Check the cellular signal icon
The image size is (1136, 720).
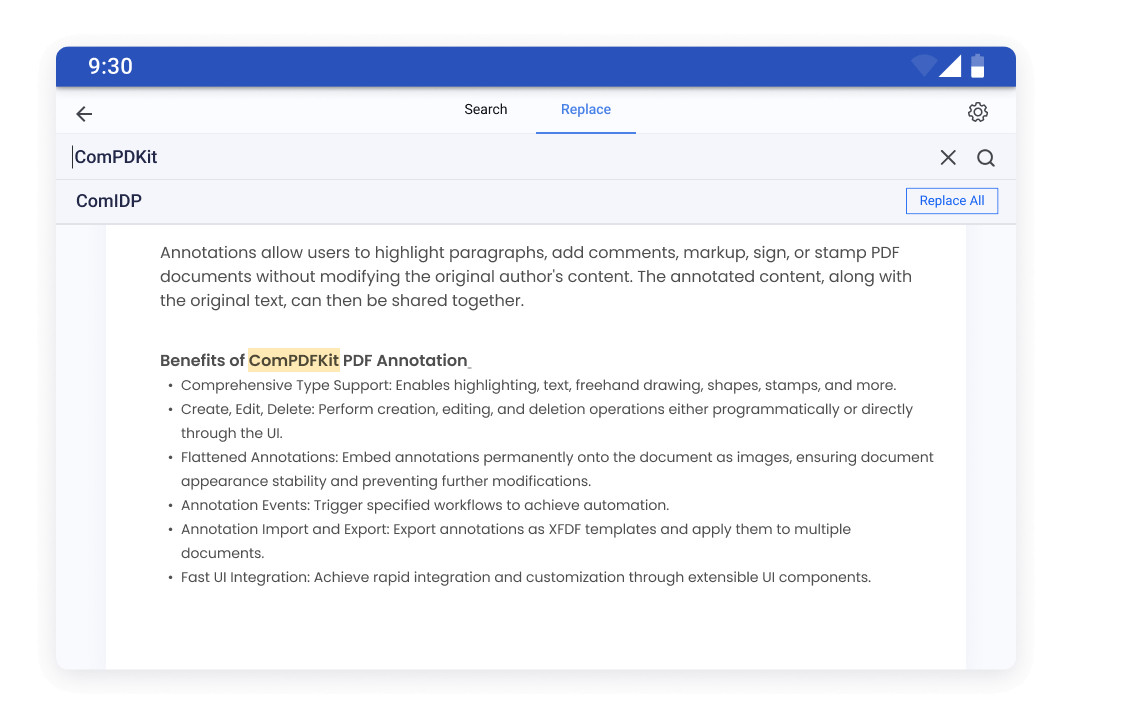point(950,66)
